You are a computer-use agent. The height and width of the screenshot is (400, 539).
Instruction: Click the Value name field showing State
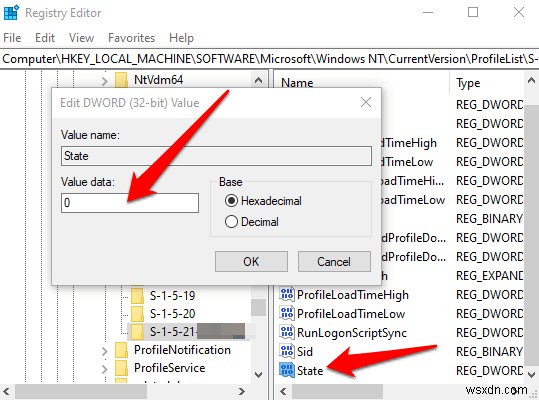(x=216, y=156)
